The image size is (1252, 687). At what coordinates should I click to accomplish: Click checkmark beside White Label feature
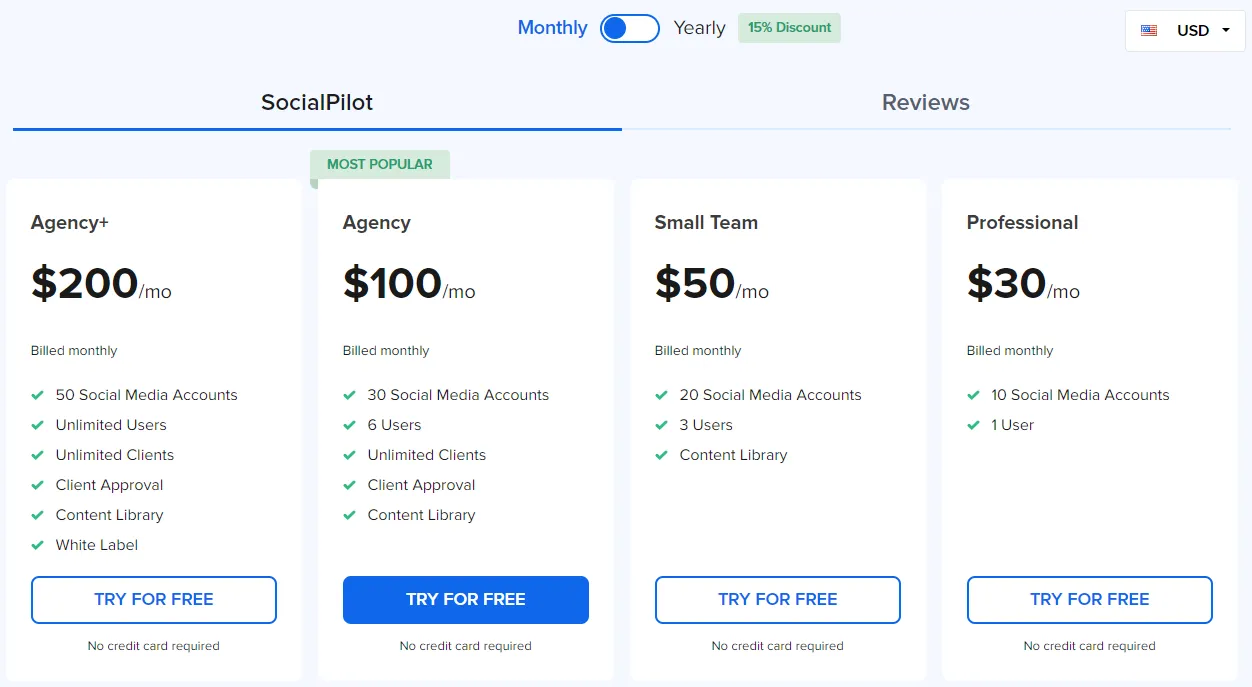point(37,545)
